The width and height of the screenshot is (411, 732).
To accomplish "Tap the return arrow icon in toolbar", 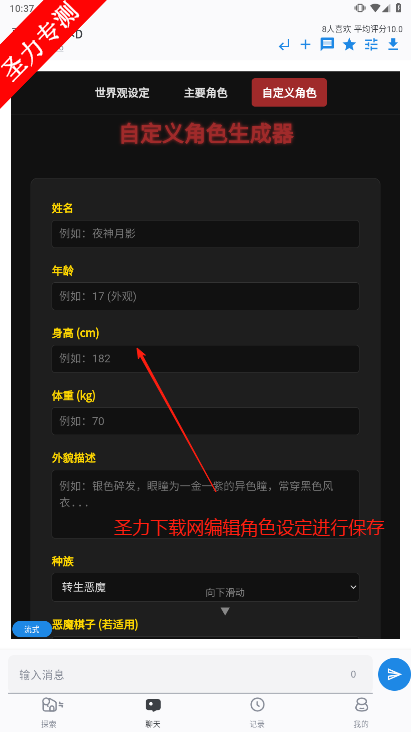I will pyautogui.click(x=284, y=45).
